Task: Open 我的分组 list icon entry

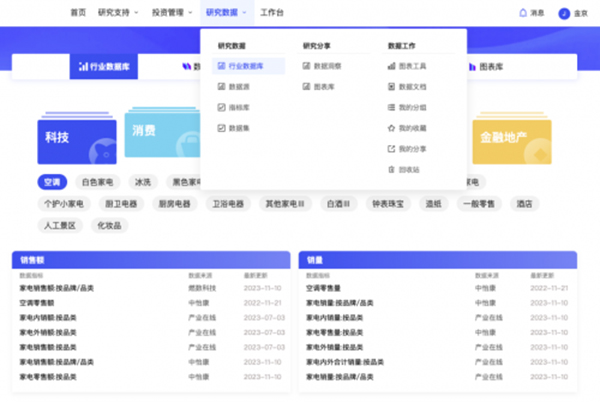Action: tap(391, 107)
